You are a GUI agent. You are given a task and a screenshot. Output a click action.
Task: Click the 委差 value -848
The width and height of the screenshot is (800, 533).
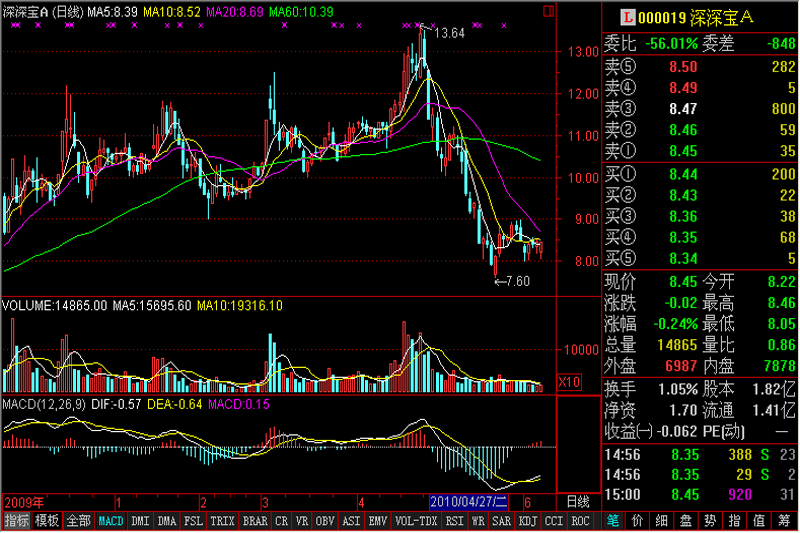click(x=781, y=44)
